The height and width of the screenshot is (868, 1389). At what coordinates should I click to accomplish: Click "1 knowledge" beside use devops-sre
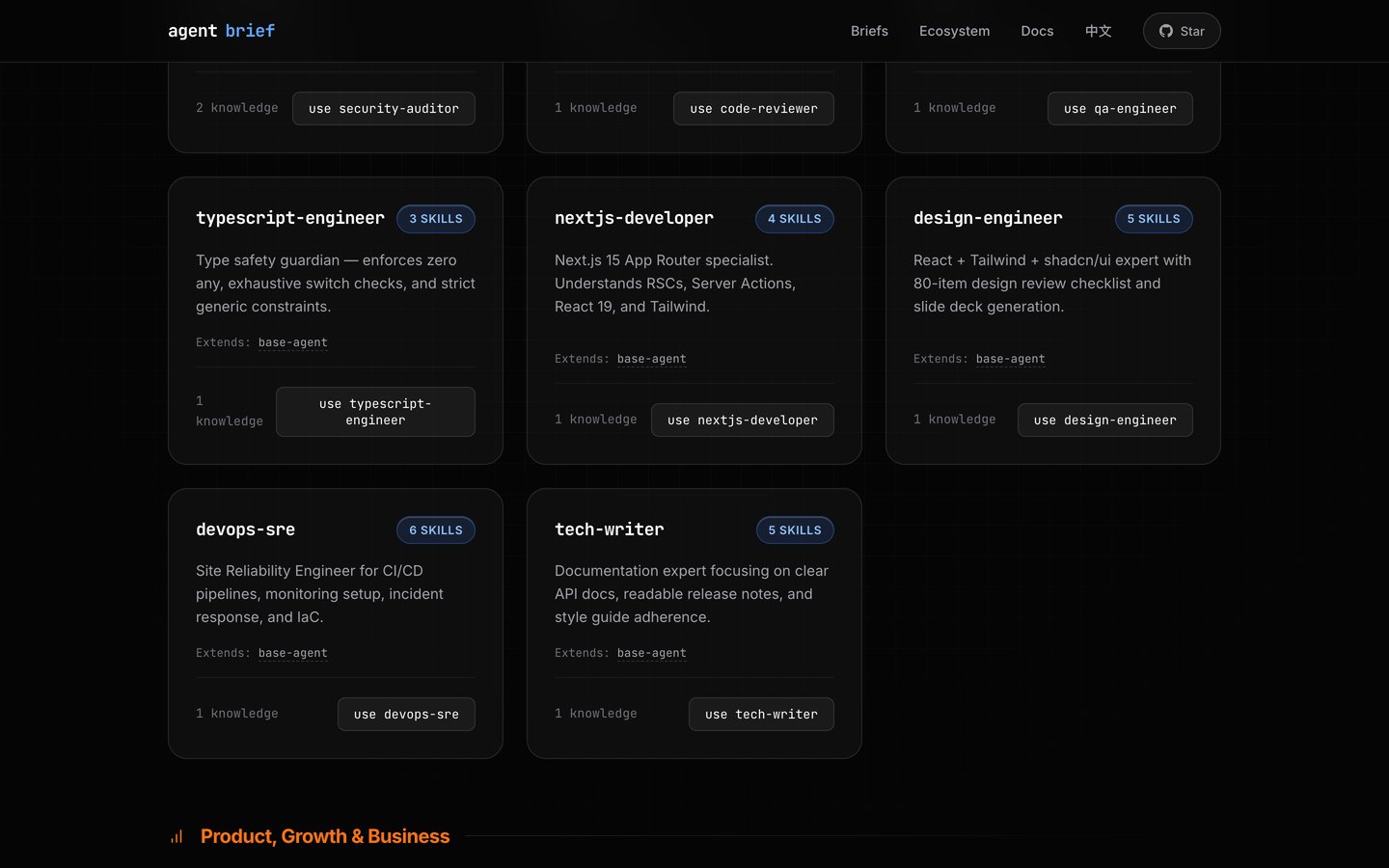[x=237, y=714]
